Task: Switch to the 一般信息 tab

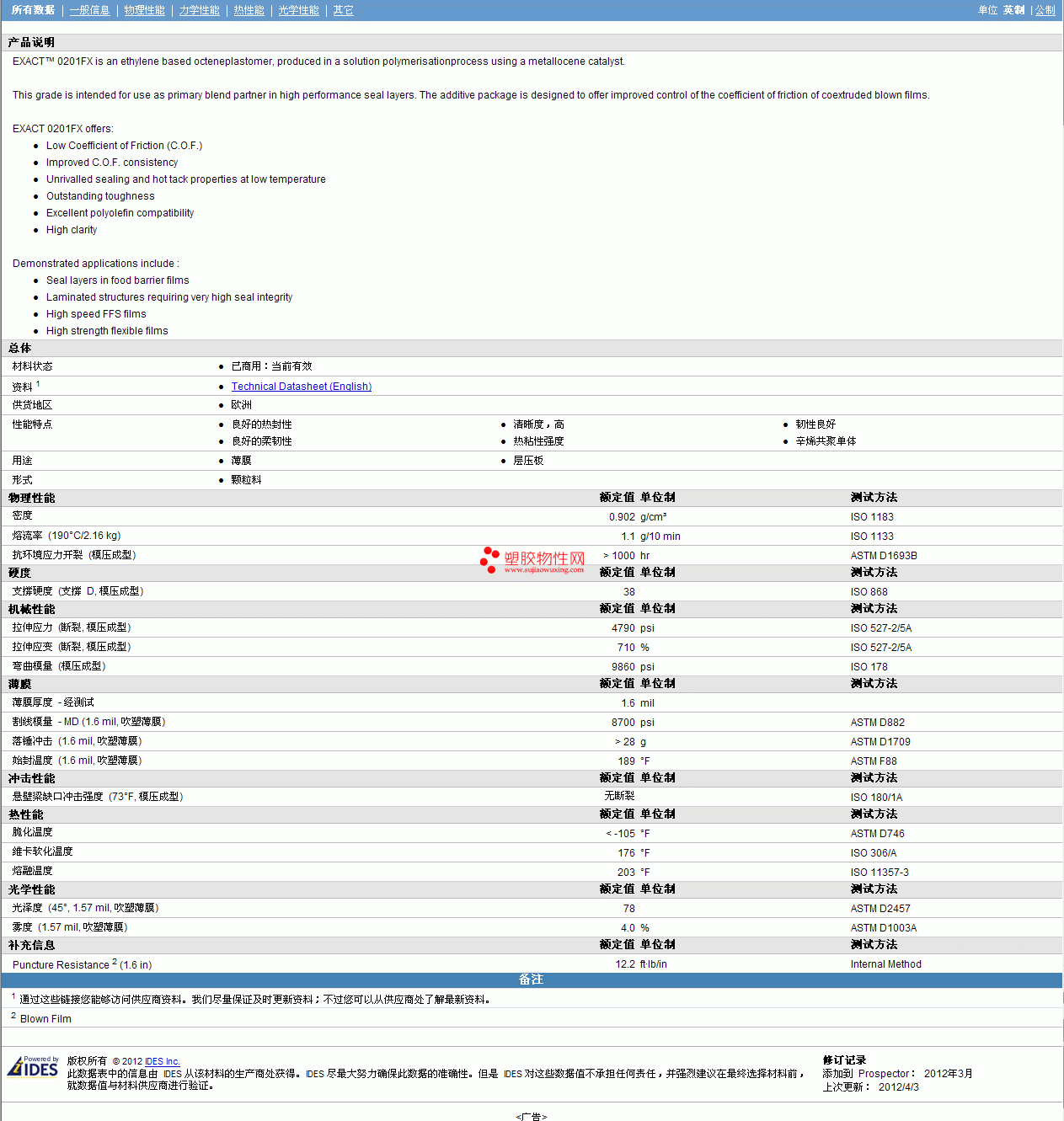Action: click(90, 10)
